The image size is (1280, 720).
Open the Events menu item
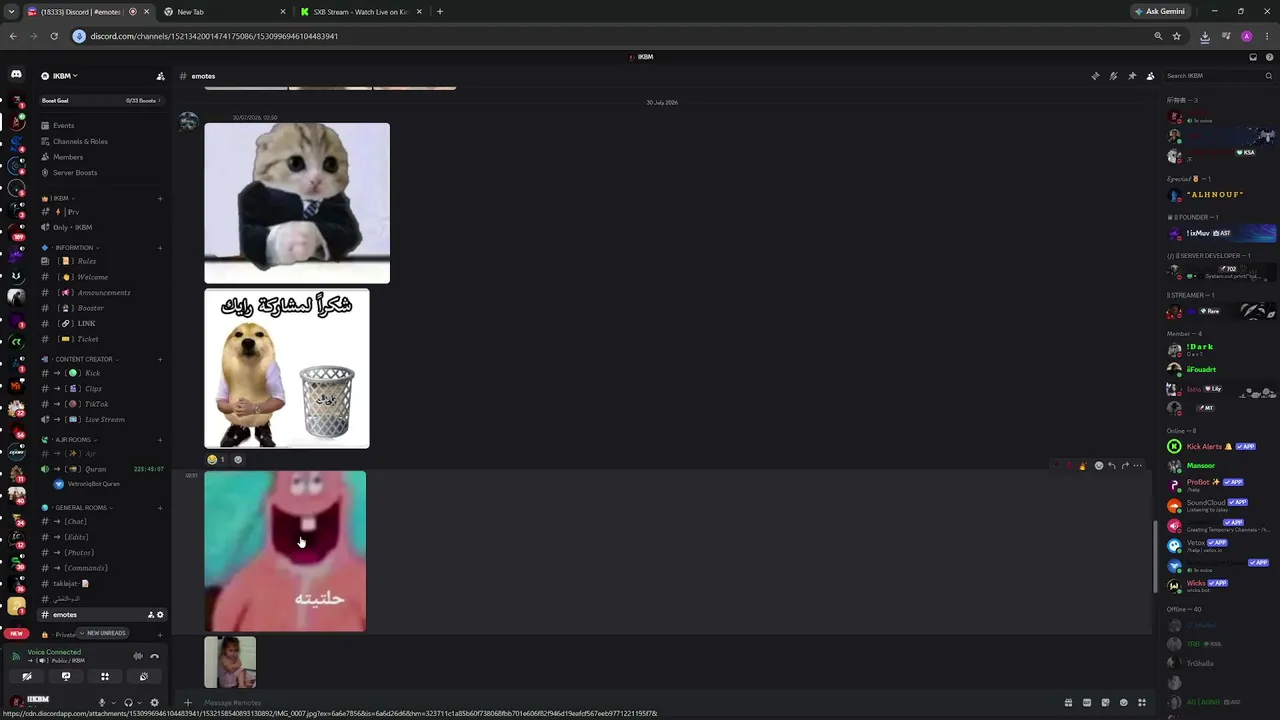(63, 125)
